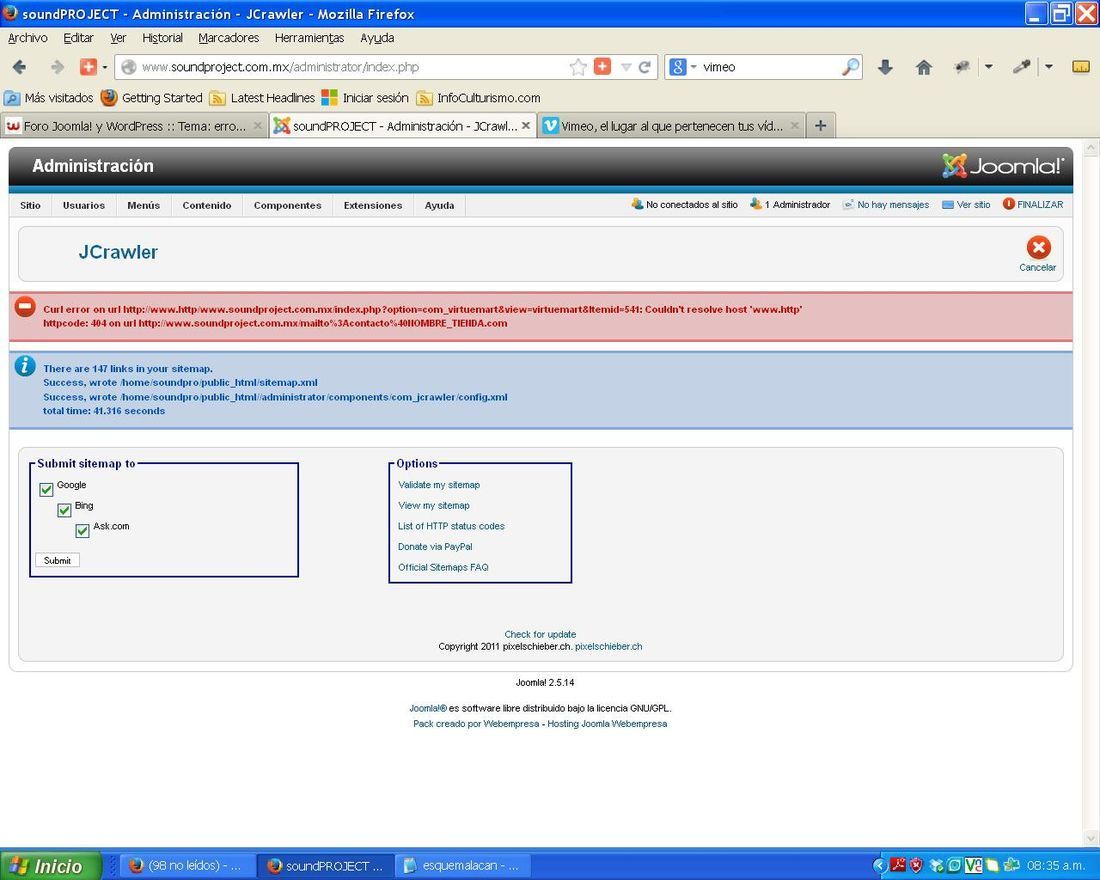Click the Submit sitemap button
1100x880 pixels.
pyautogui.click(x=58, y=560)
